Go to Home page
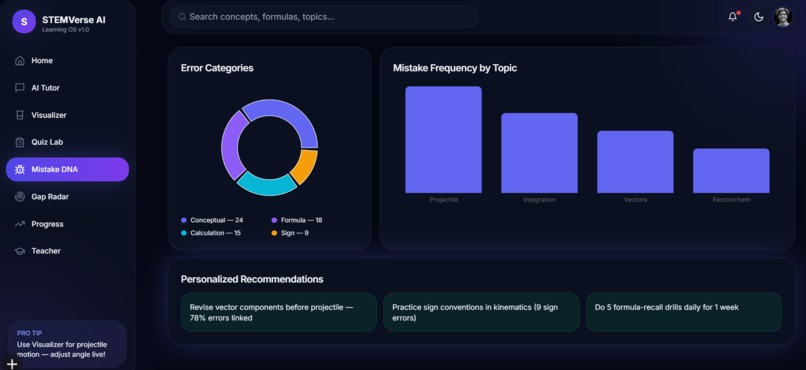Image resolution: width=806 pixels, height=370 pixels. point(67,61)
